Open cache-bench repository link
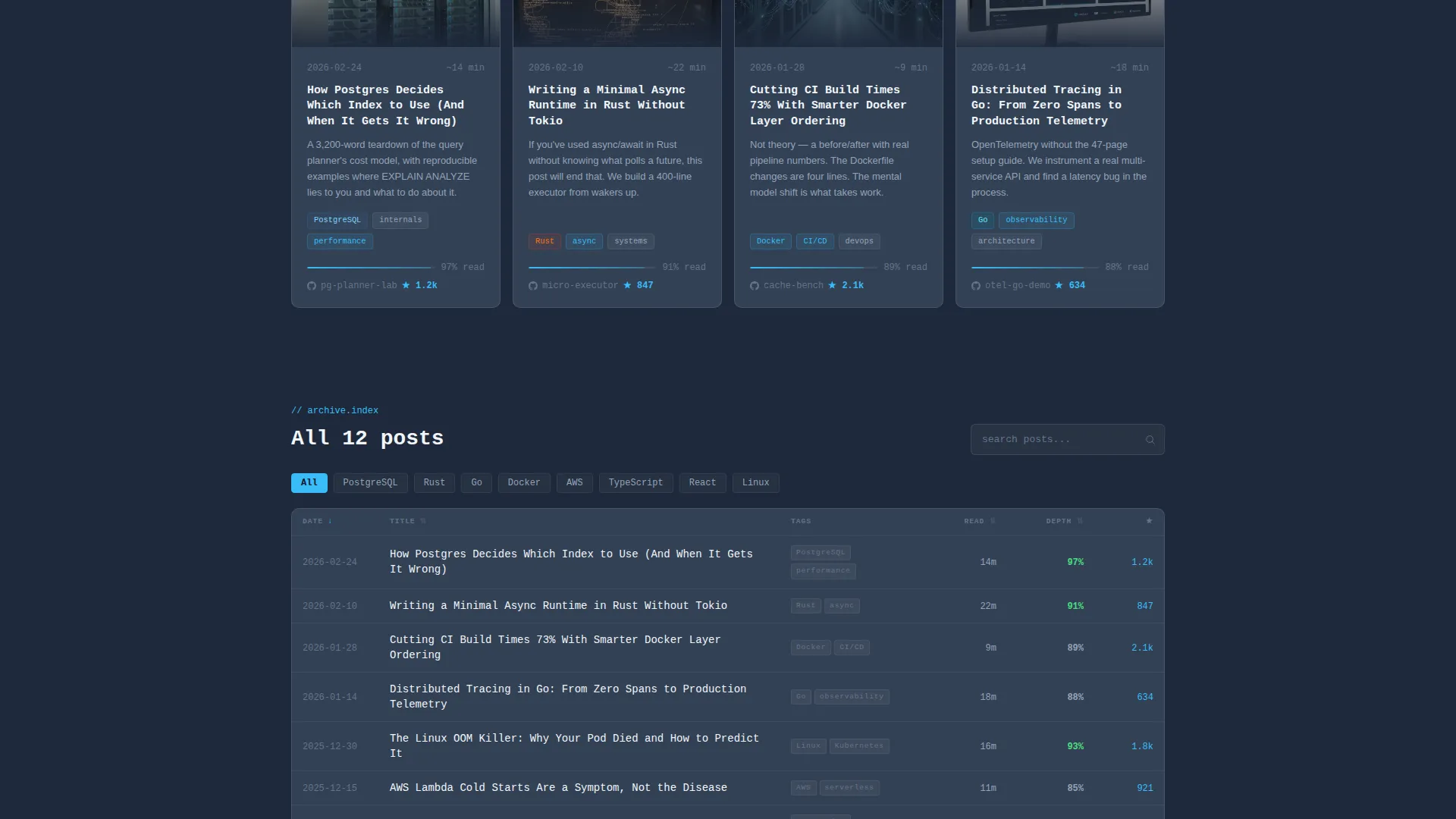The width and height of the screenshot is (1456, 819). (793, 286)
